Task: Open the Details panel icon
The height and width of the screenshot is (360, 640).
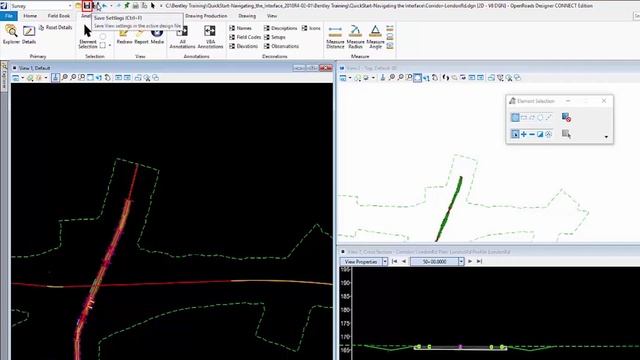Action: coord(29,34)
